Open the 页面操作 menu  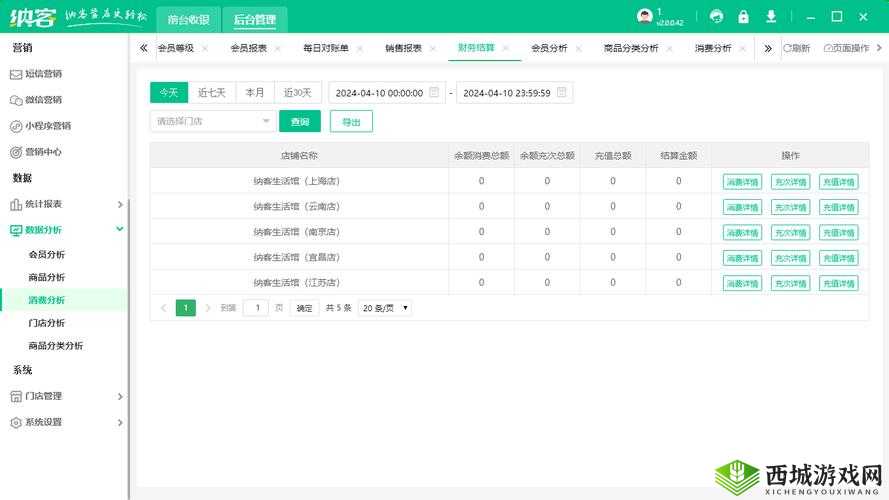[x=846, y=49]
